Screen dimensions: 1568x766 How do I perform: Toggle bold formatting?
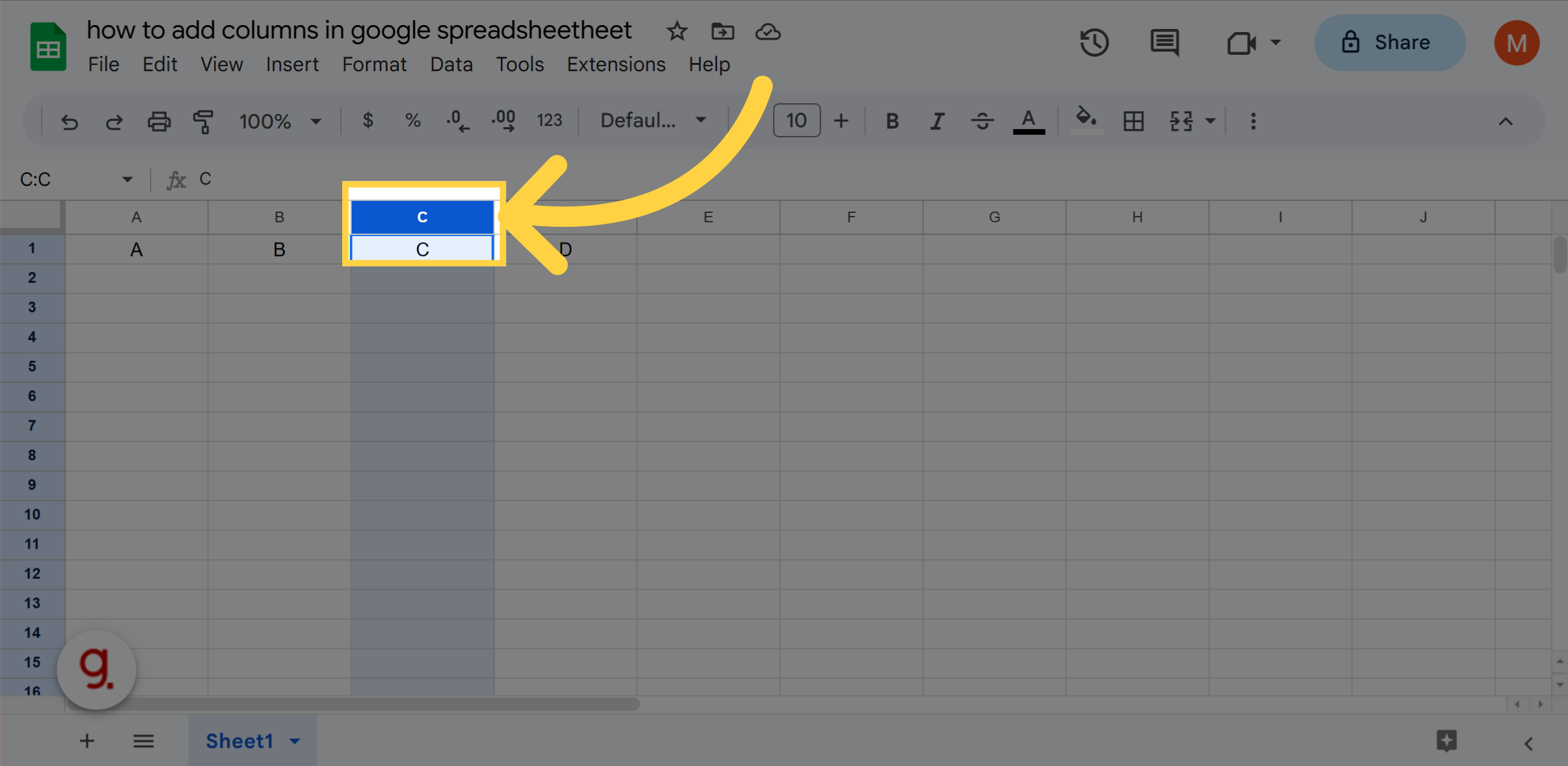[x=892, y=120]
